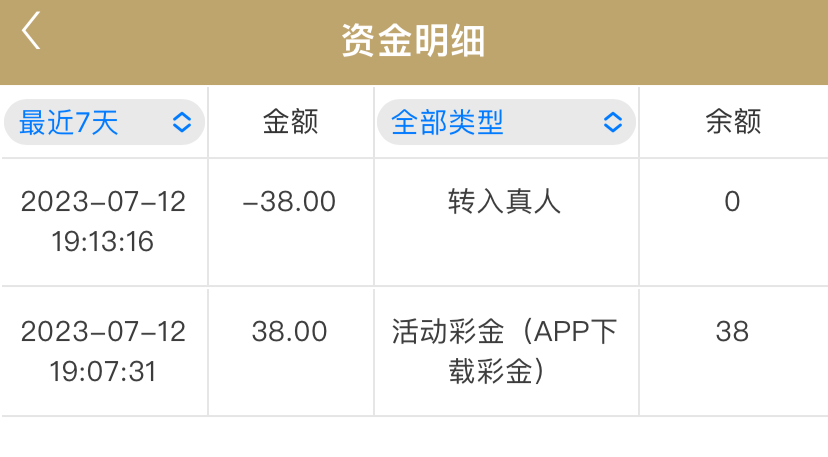
Task: Select the 活动彩金 (APP下载彩金) entry
Action: coord(505,351)
